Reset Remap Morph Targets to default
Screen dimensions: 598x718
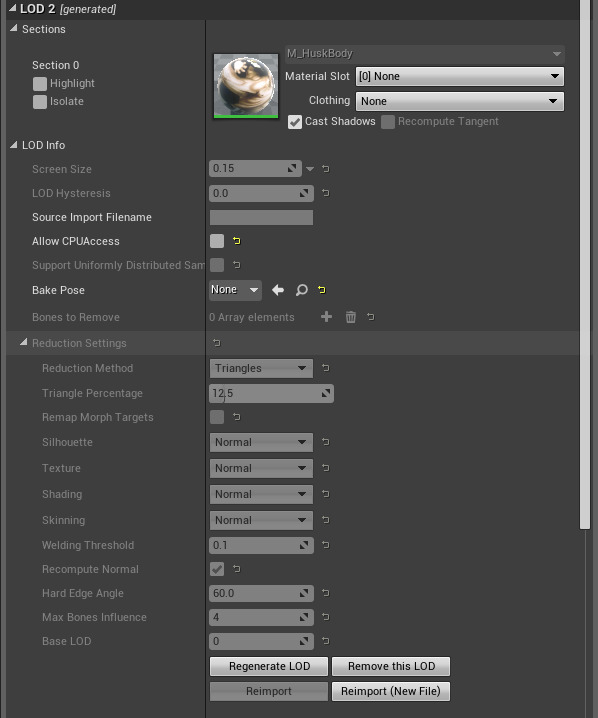236,417
